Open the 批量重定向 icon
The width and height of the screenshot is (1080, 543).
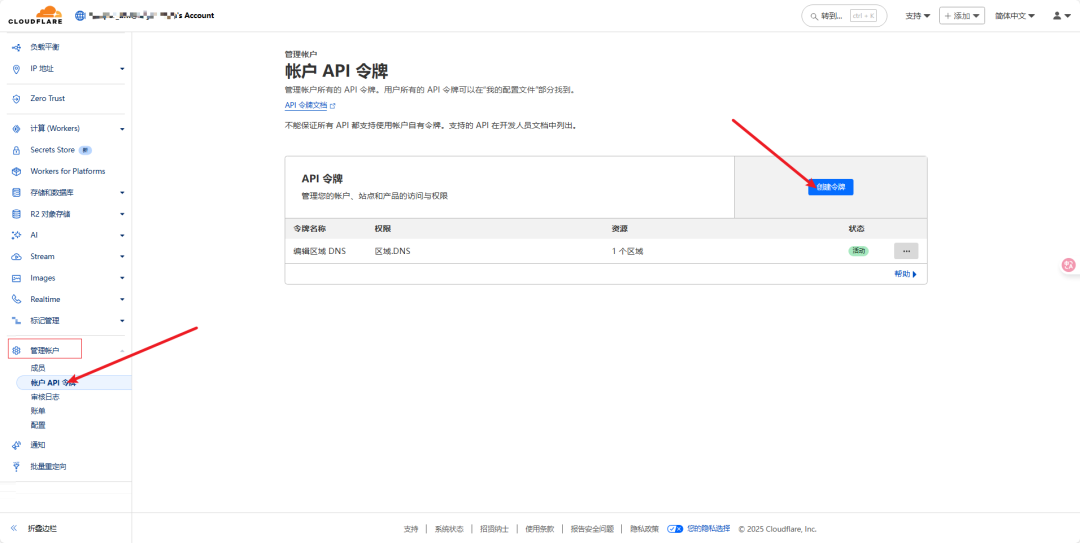(17, 467)
